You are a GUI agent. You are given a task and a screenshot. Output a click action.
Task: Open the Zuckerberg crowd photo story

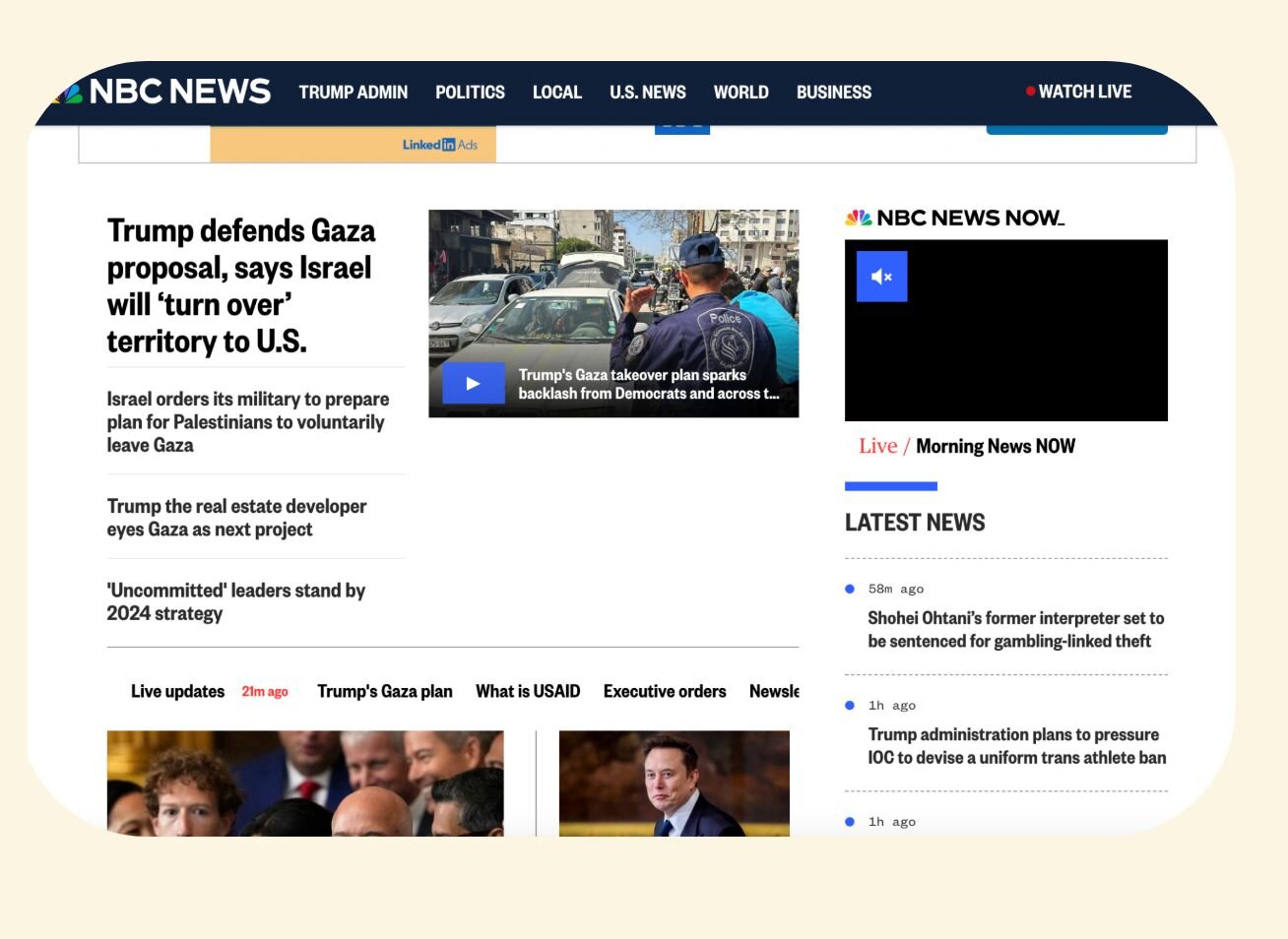coord(305,783)
